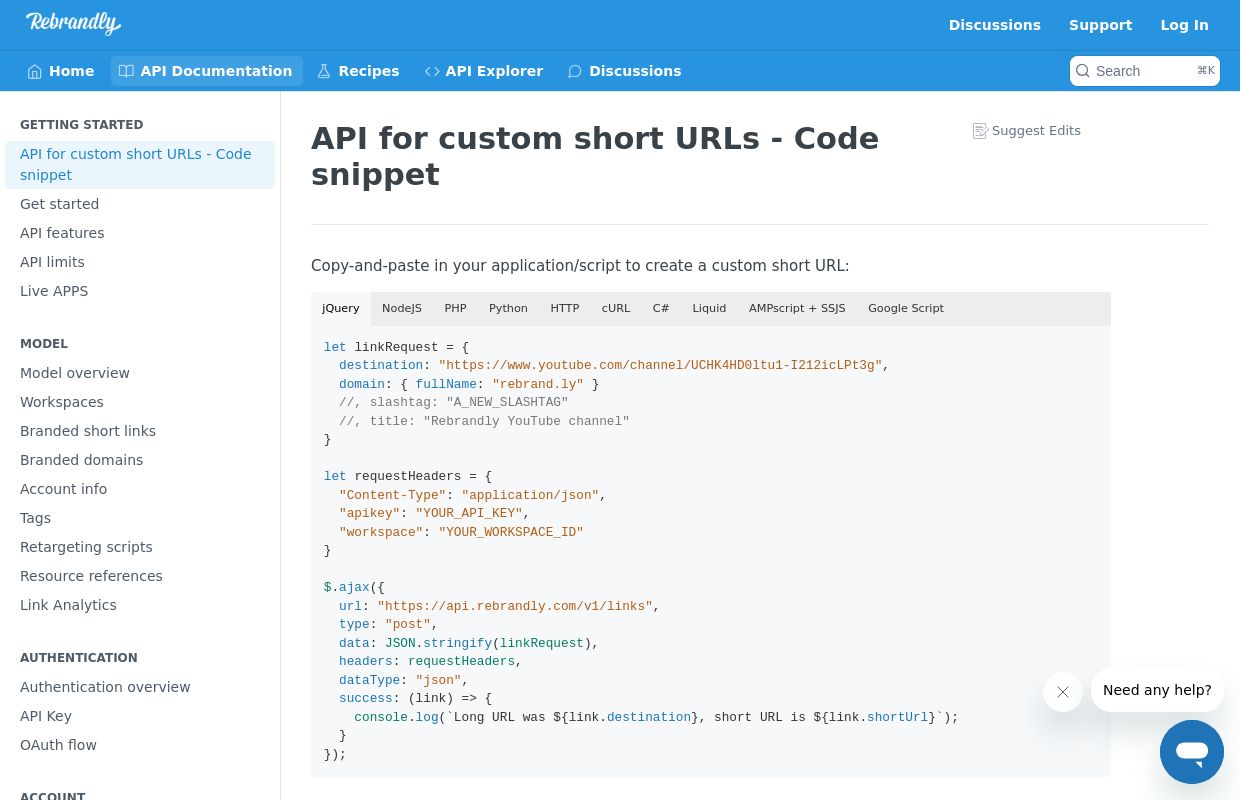1240x800 pixels.
Task: Click the GETTING STARTED section header
Action: [82, 125]
